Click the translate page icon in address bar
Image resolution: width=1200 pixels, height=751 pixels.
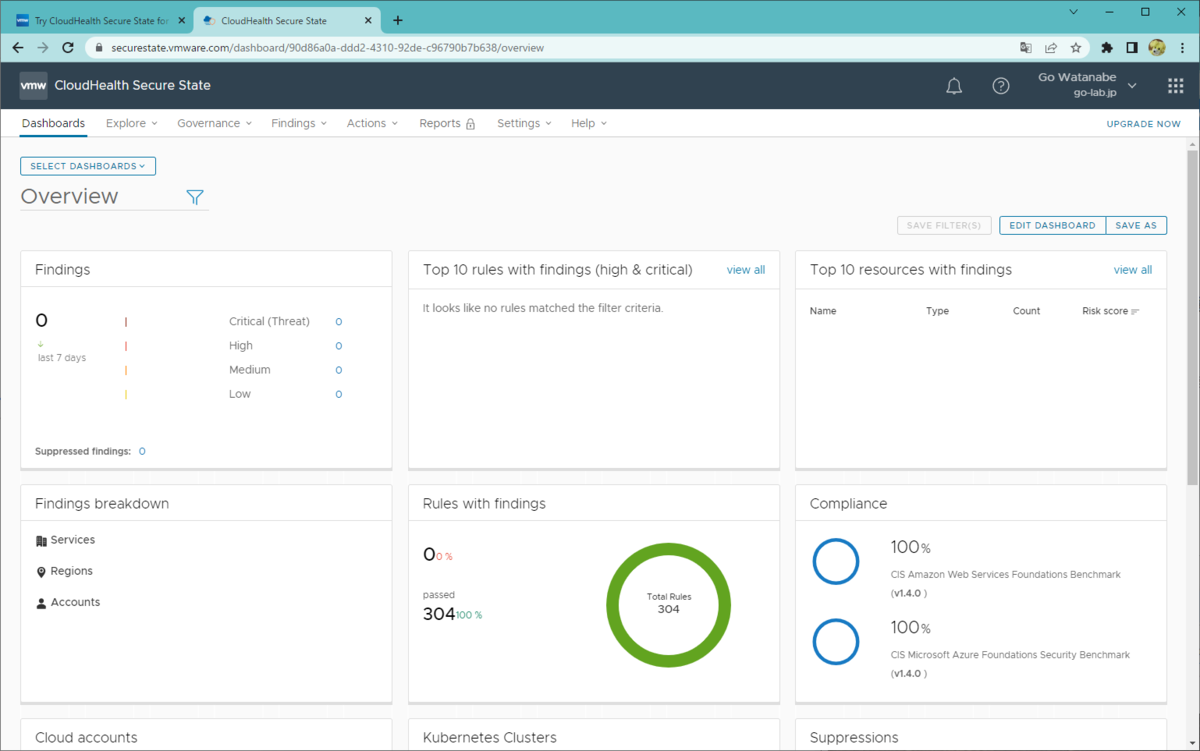1026,47
